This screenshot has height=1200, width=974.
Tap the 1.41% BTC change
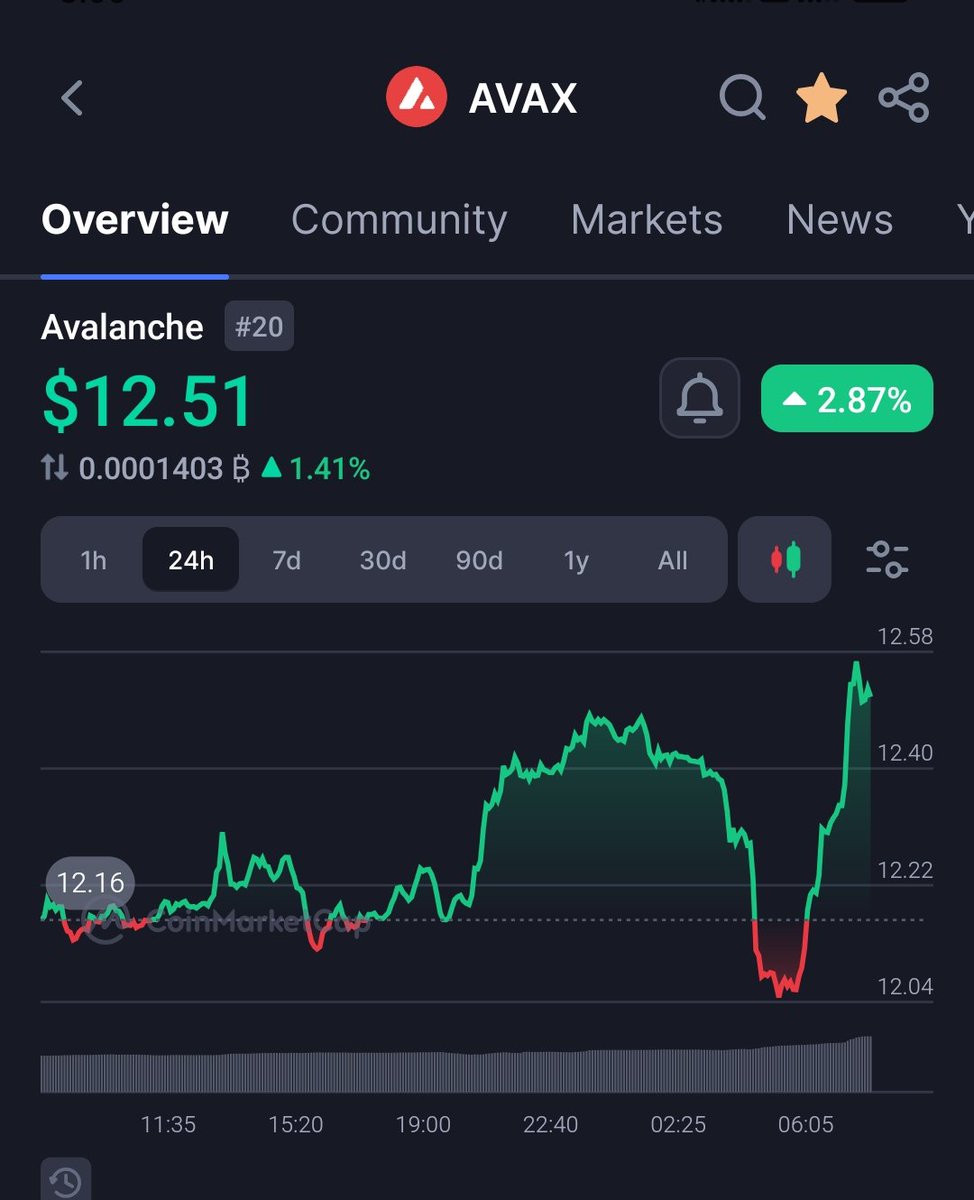pyautogui.click(x=316, y=468)
